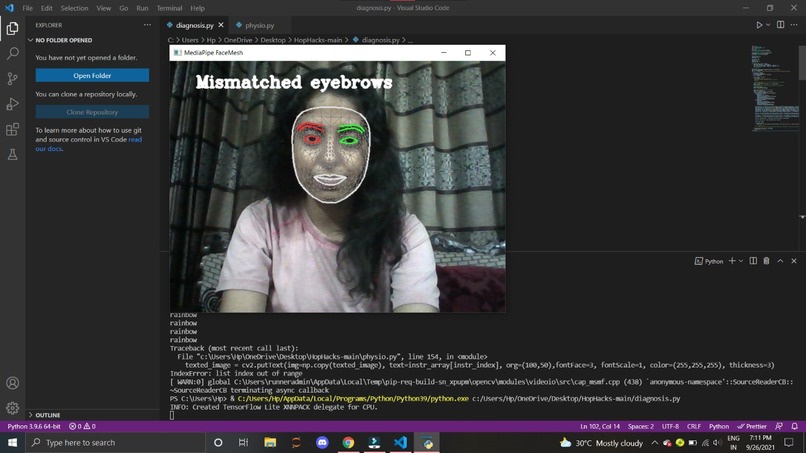Open Task View on the taskbar
The image size is (806, 453).
(244, 442)
